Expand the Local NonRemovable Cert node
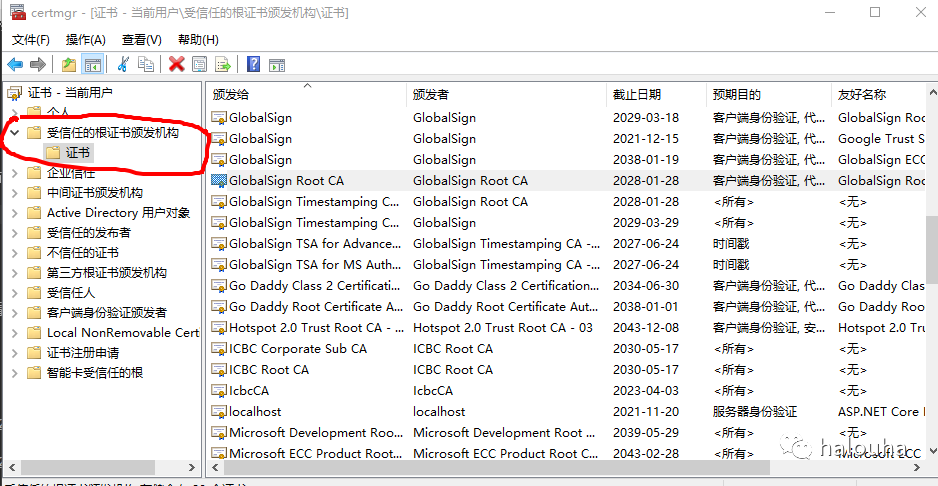Viewport: 938px width, 486px height. point(15,333)
